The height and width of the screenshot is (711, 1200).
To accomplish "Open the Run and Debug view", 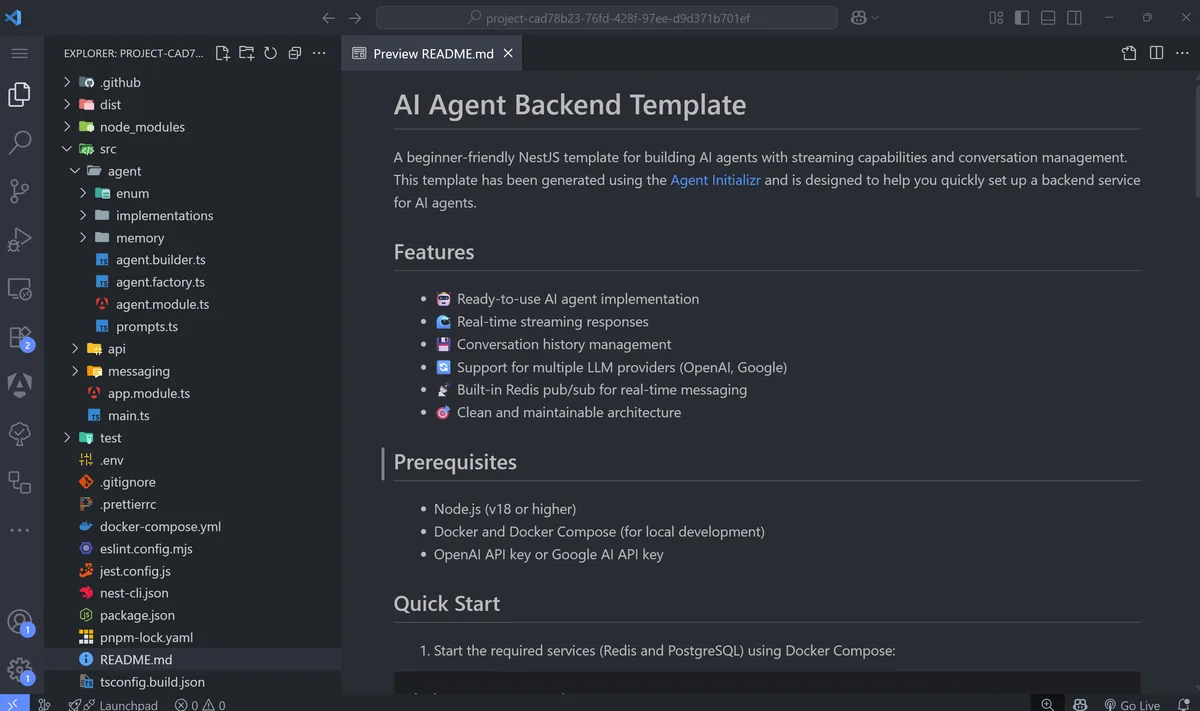I will [x=20, y=239].
